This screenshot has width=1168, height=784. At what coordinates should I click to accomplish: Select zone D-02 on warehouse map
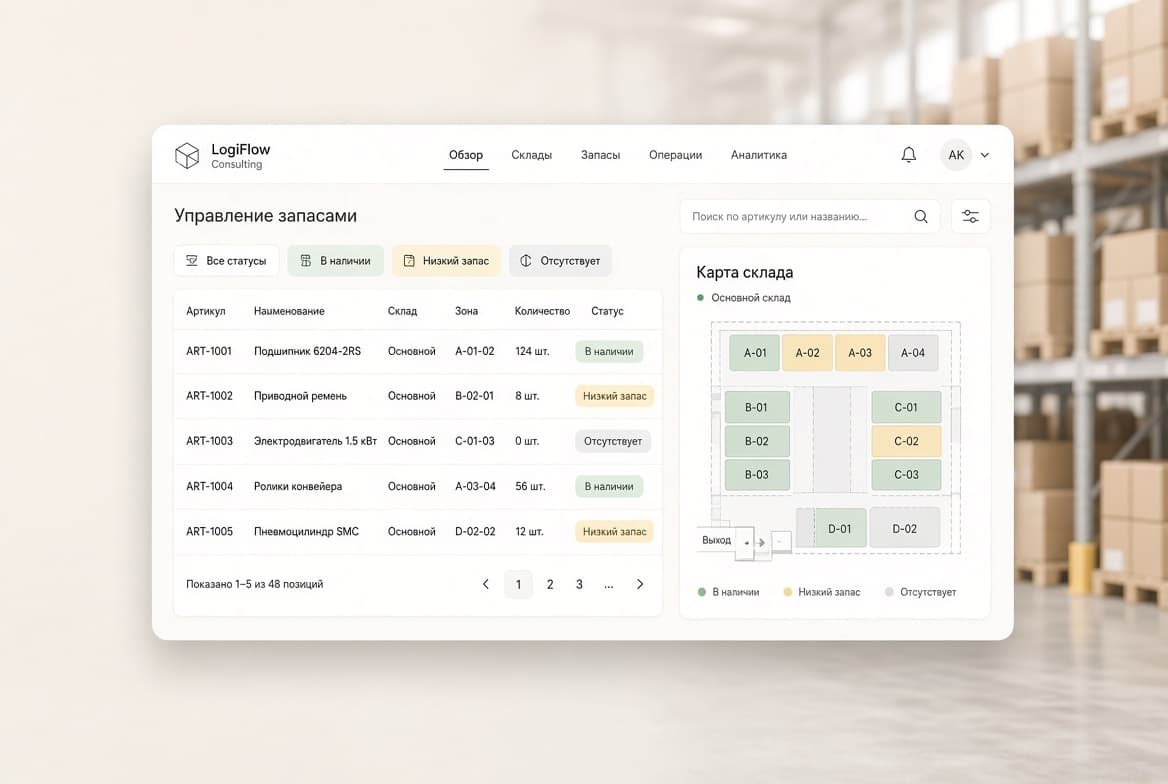tap(904, 528)
